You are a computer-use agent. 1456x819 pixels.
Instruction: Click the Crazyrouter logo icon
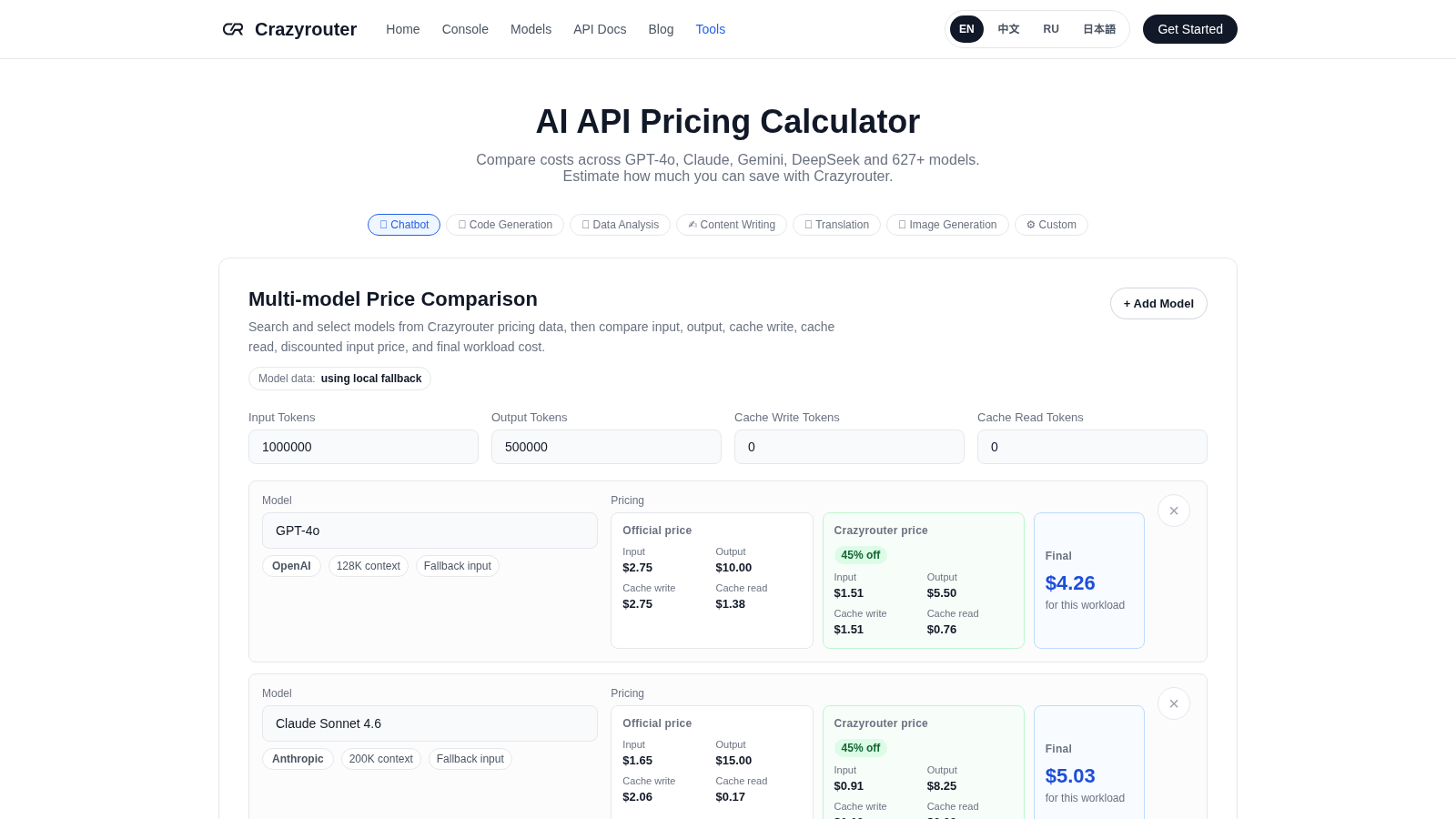point(233,29)
